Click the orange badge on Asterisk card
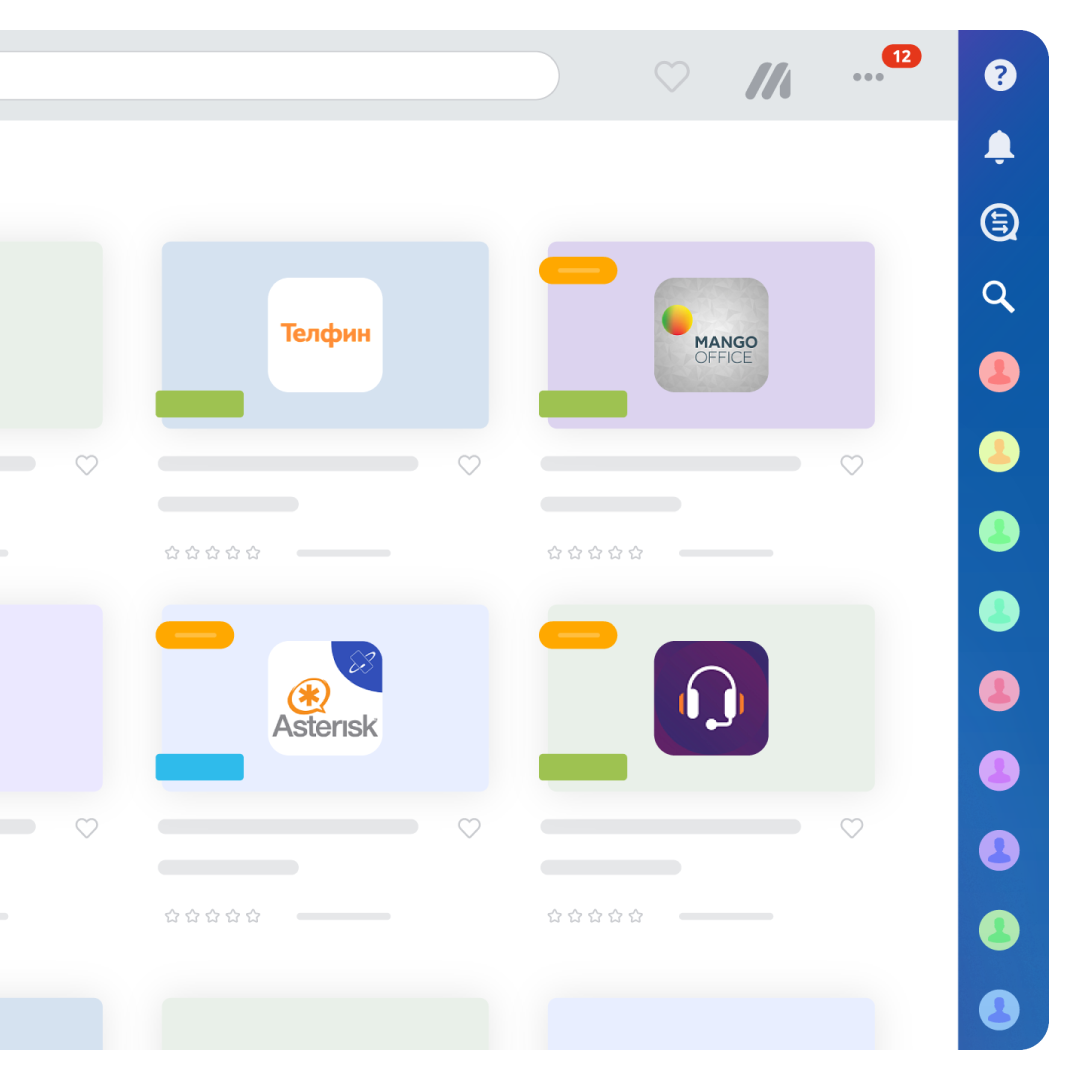 point(195,634)
